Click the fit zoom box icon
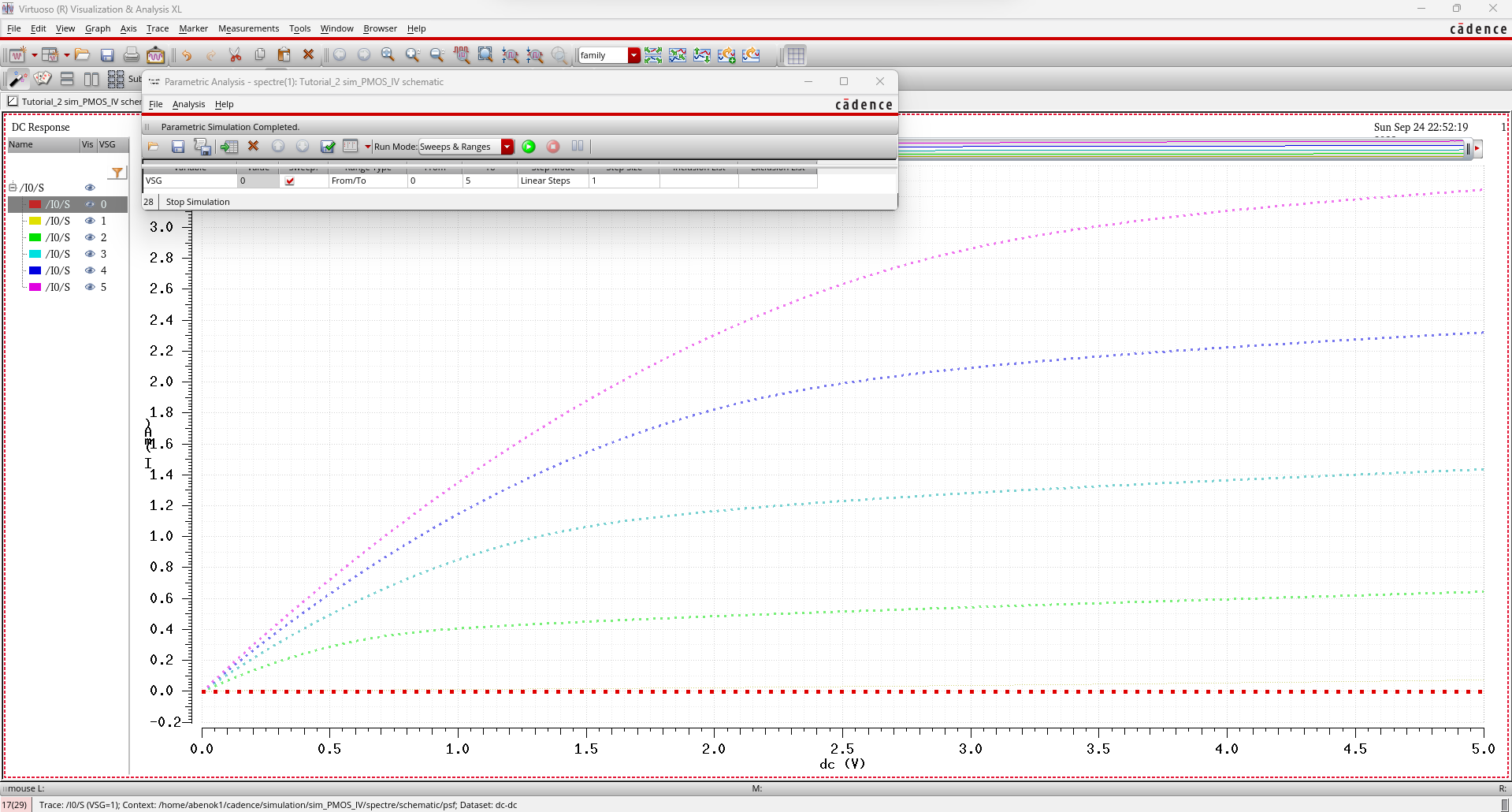This screenshot has height=812, width=1512. [485, 55]
